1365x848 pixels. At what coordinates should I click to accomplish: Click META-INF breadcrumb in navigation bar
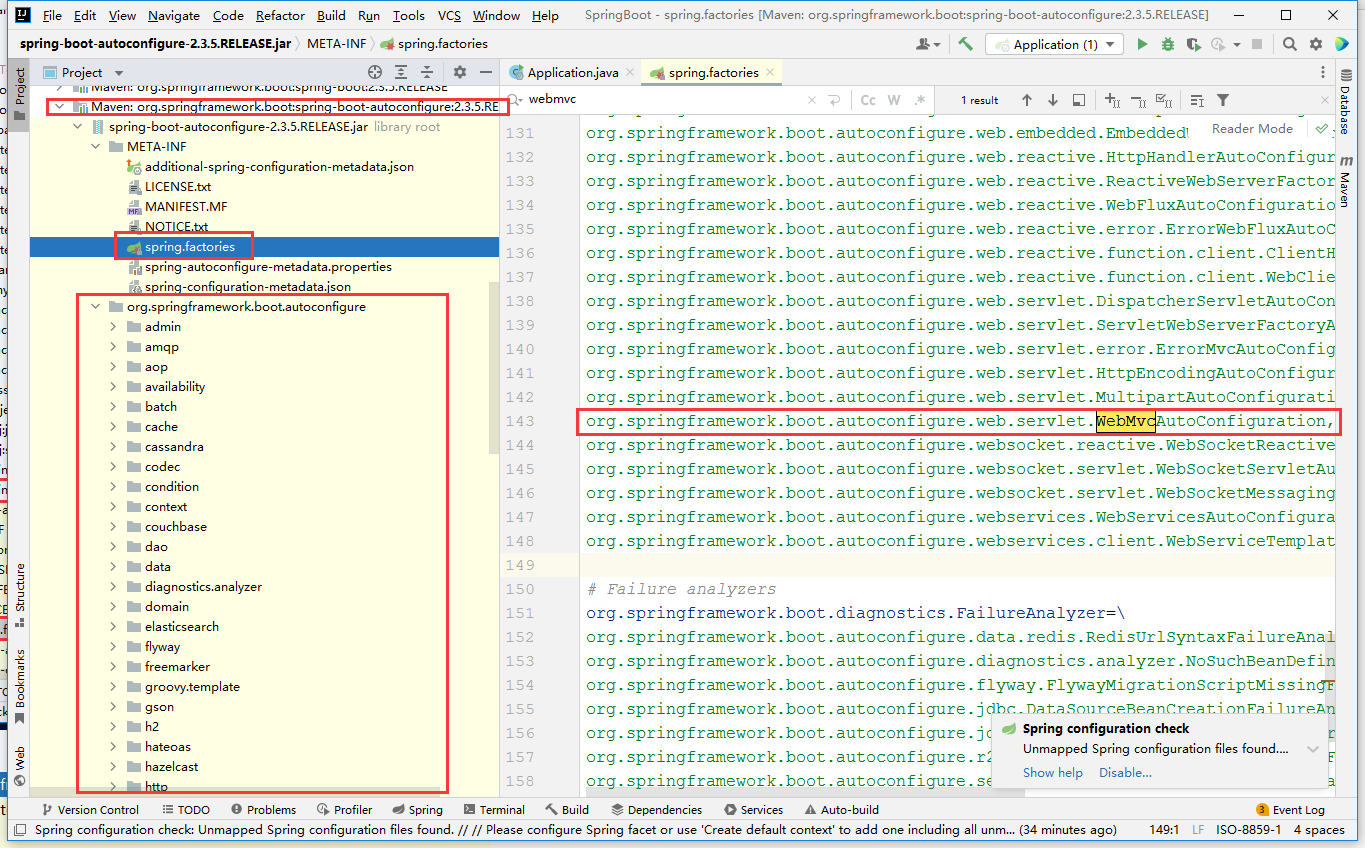tap(336, 44)
